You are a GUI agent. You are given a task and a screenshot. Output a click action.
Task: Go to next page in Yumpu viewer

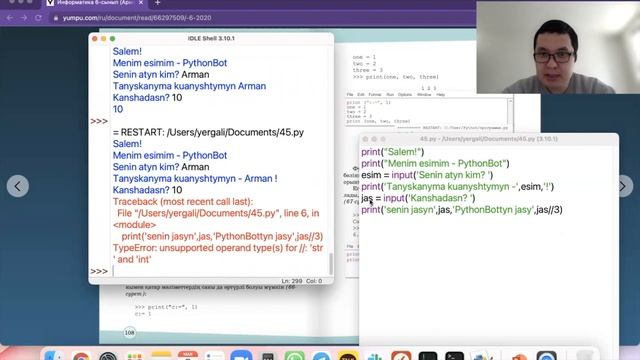pyautogui.click(x=623, y=186)
